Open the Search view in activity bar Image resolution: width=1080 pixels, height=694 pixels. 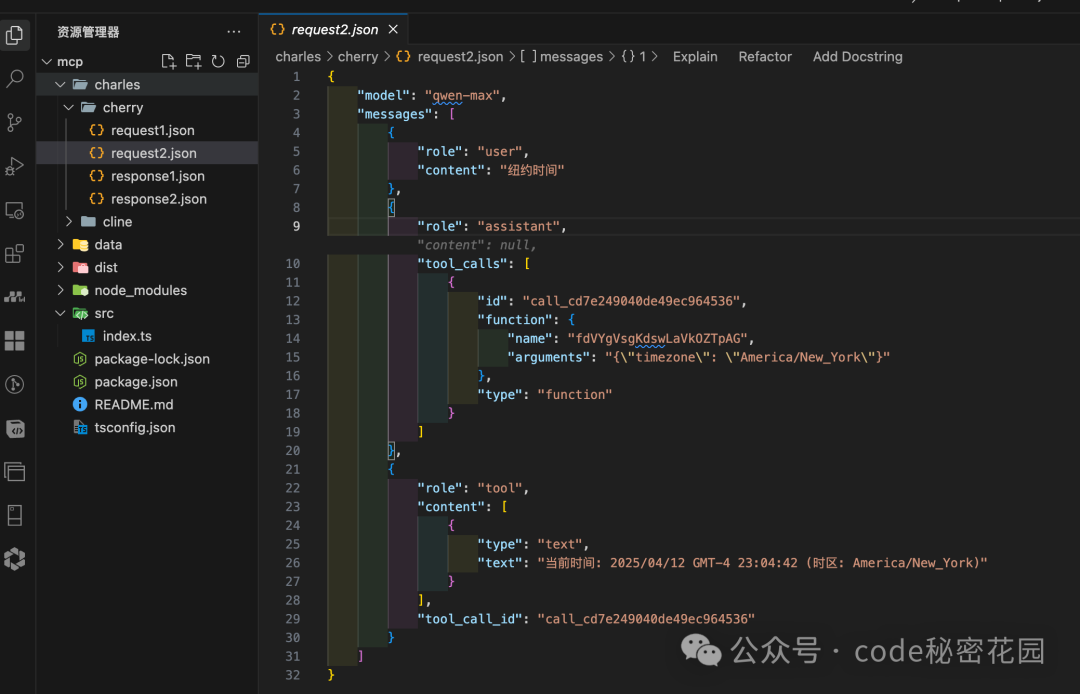[14, 78]
